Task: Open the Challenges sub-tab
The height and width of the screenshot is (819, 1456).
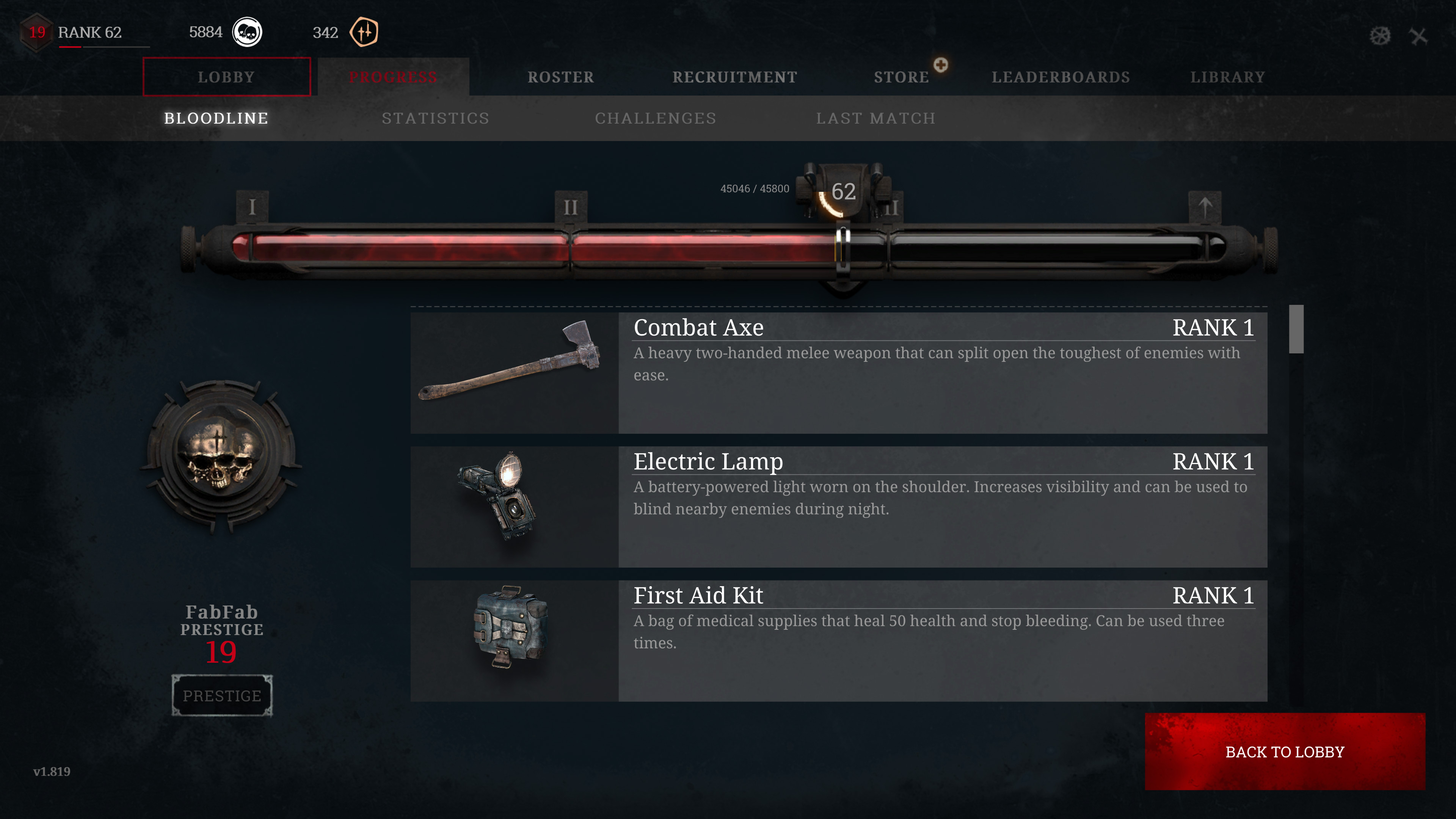Action: click(656, 118)
